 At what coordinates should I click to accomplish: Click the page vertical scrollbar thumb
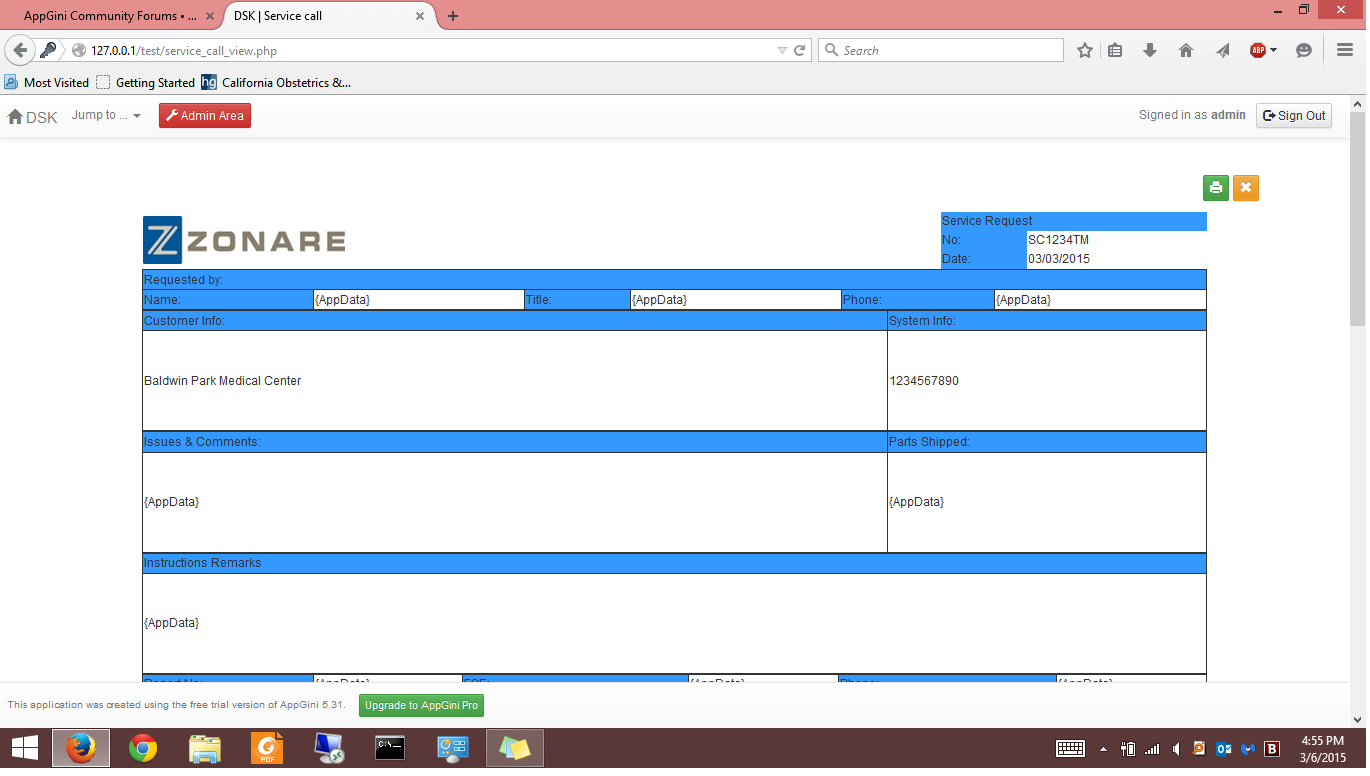pyautogui.click(x=1357, y=218)
